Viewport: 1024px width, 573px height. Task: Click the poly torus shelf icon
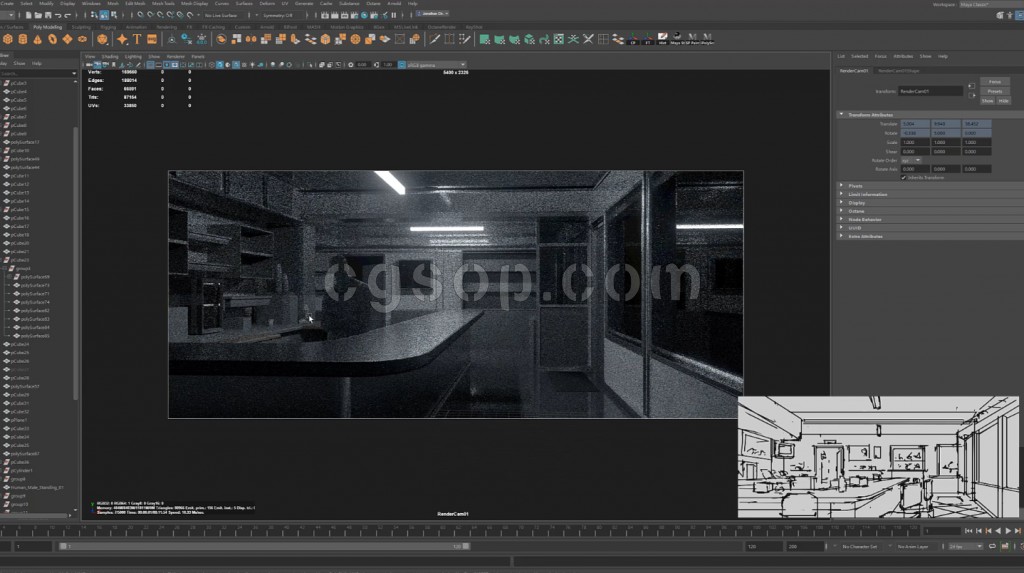[x=52, y=40]
